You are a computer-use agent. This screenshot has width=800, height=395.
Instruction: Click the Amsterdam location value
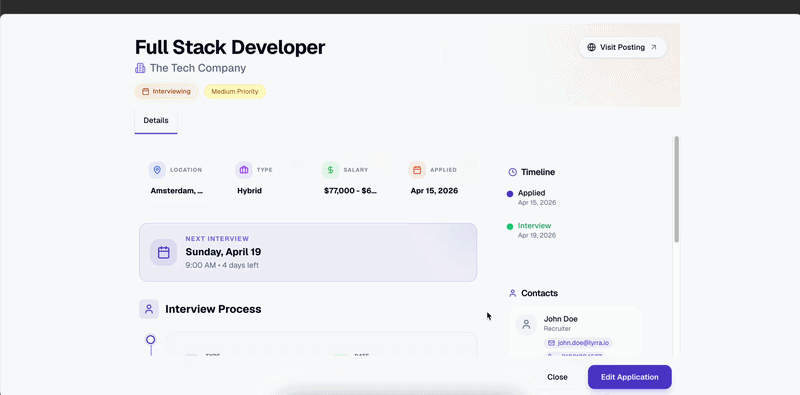click(177, 191)
